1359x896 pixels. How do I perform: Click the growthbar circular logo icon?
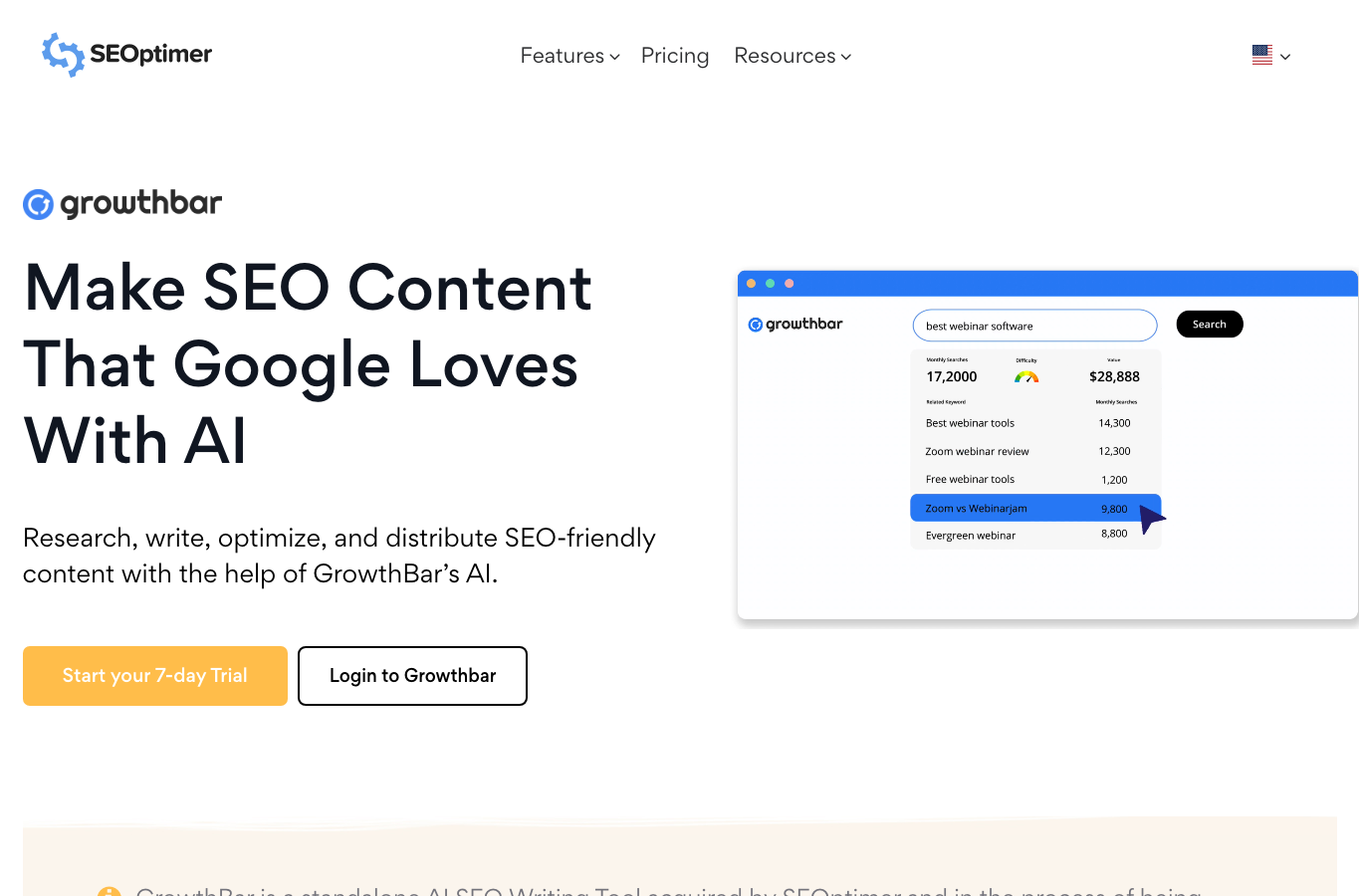(x=38, y=205)
